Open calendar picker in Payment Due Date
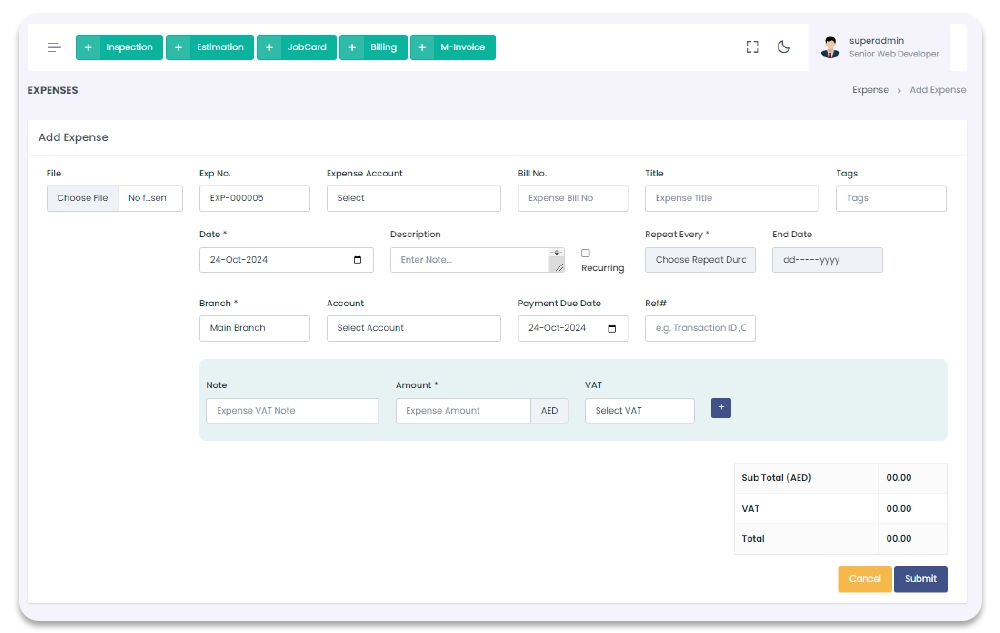This screenshot has width=1000, height=633. pyautogui.click(x=613, y=328)
